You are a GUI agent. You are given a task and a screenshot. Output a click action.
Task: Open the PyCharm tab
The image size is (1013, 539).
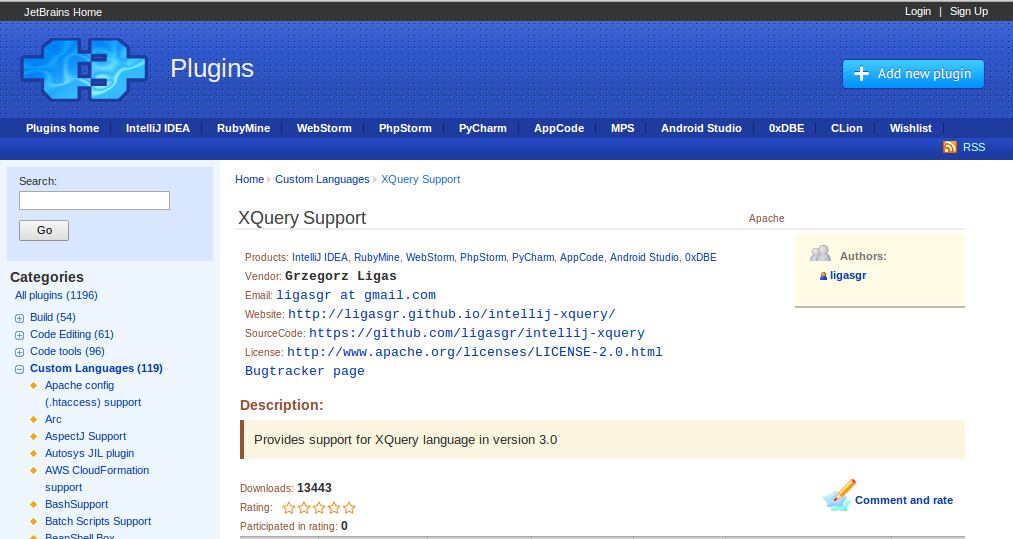tap(483, 128)
